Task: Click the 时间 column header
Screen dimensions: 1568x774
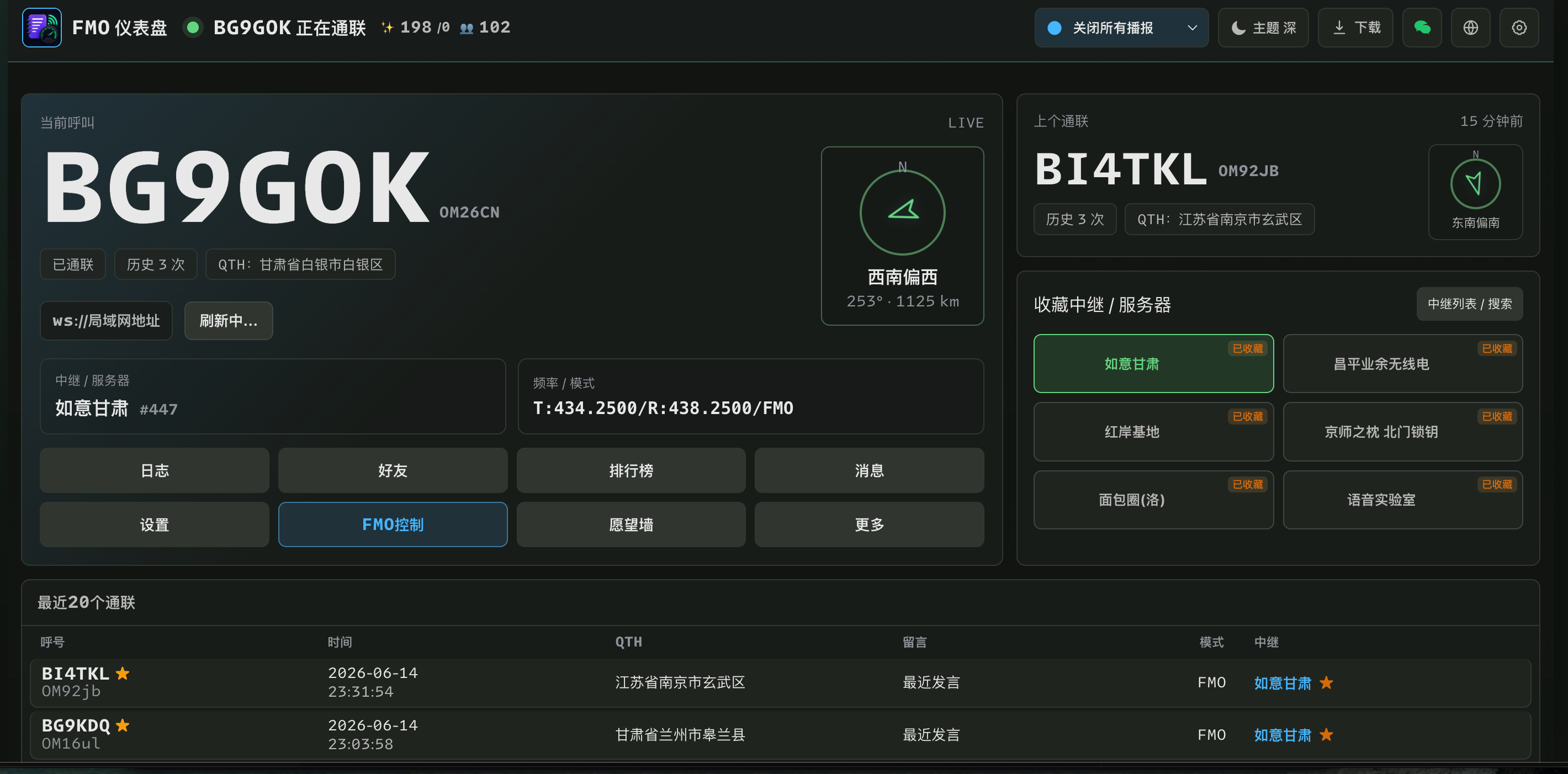Action: click(x=340, y=642)
